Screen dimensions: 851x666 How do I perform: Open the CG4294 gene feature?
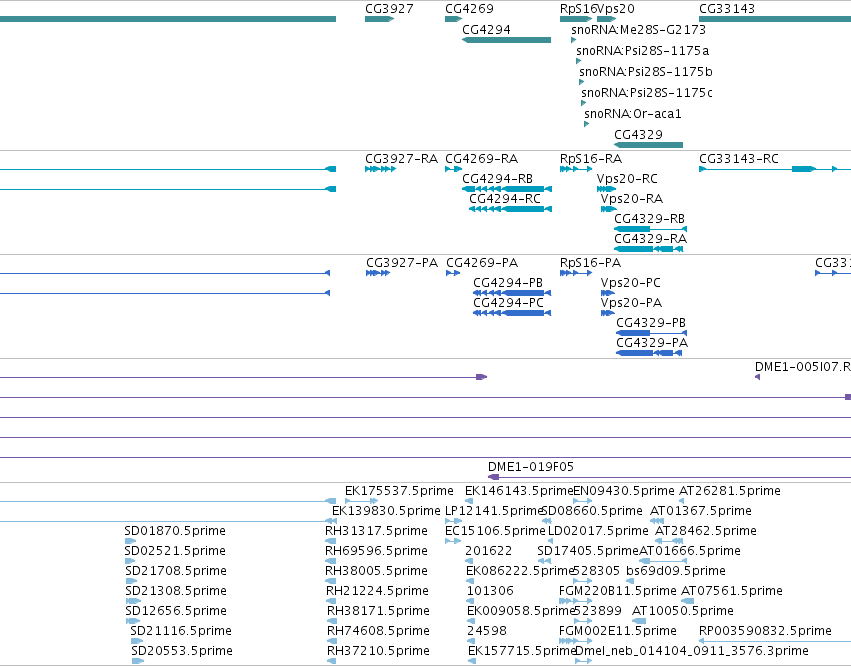pos(506,40)
